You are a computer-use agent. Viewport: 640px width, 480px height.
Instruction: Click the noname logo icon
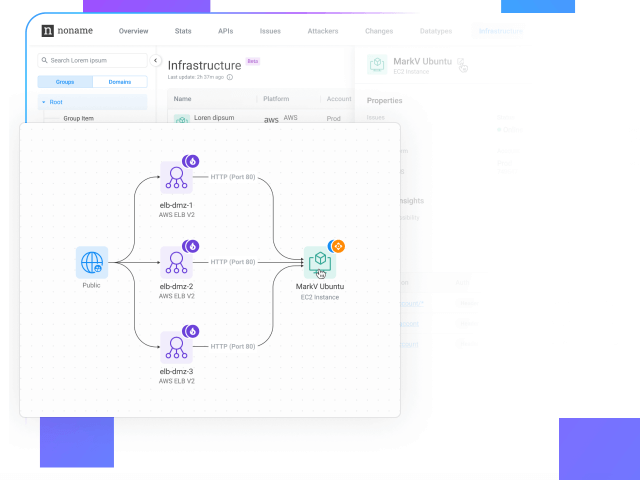47,31
